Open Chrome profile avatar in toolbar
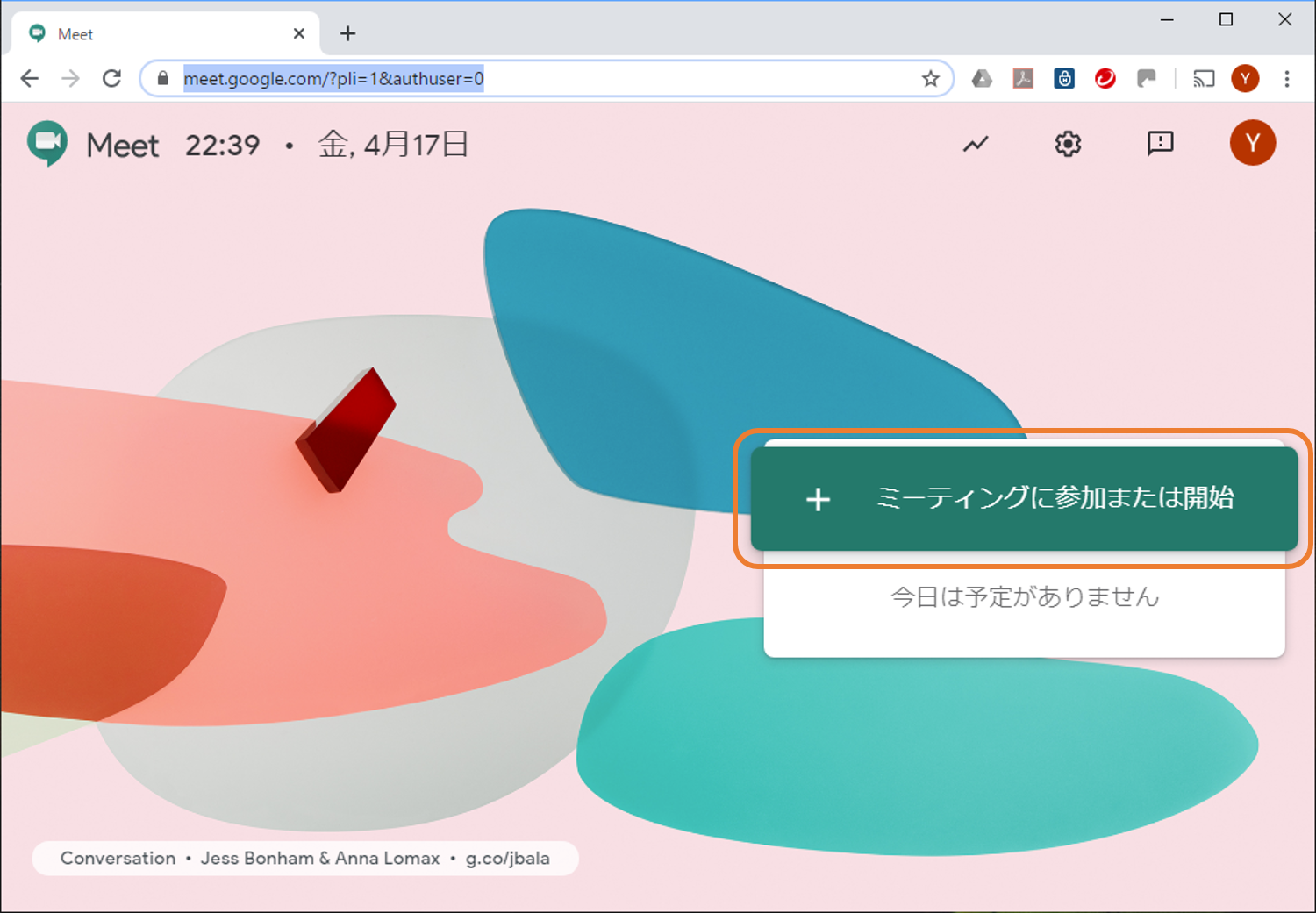Image resolution: width=1316 pixels, height=913 pixels. (1245, 79)
